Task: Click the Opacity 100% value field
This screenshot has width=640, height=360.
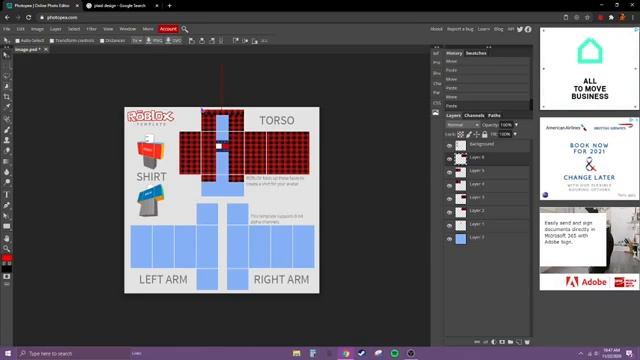Action: pyautogui.click(x=506, y=125)
